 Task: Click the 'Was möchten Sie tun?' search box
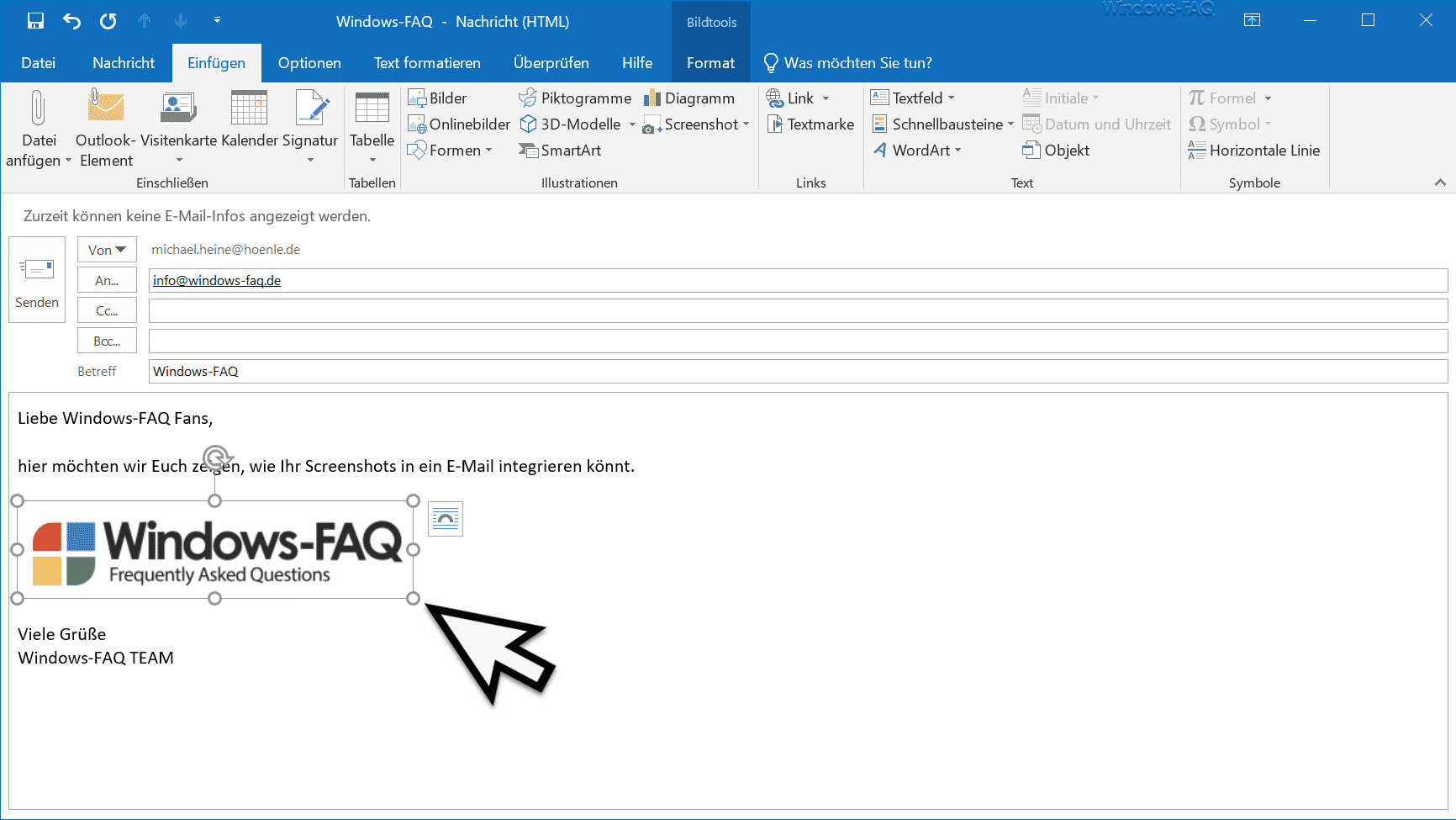pos(847,63)
